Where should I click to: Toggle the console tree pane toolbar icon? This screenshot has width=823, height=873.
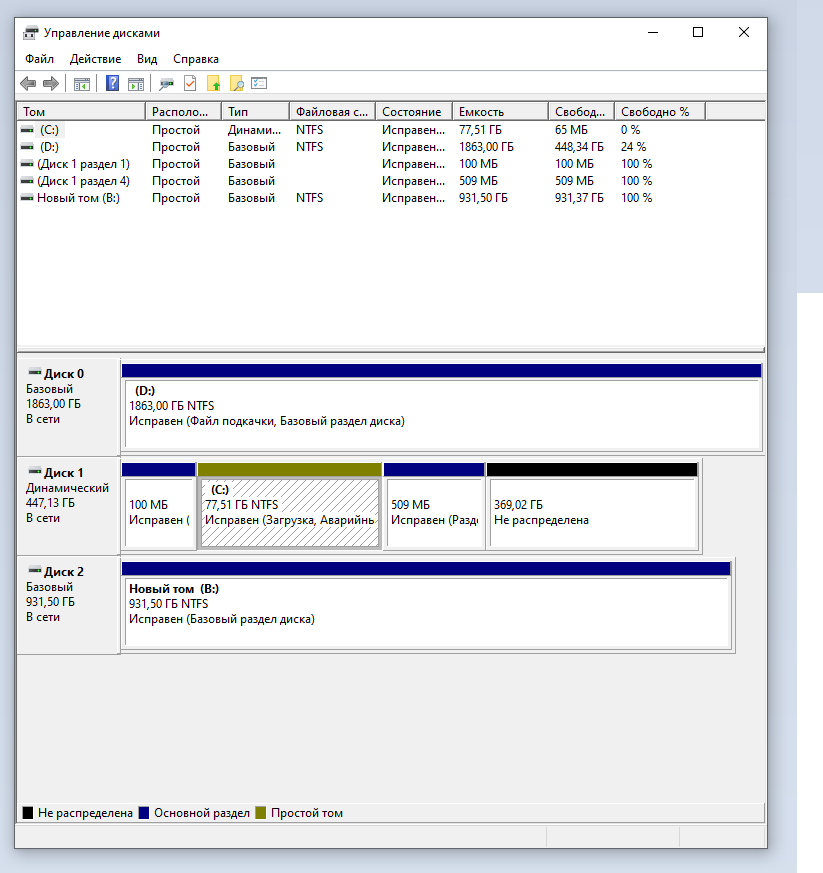point(82,84)
